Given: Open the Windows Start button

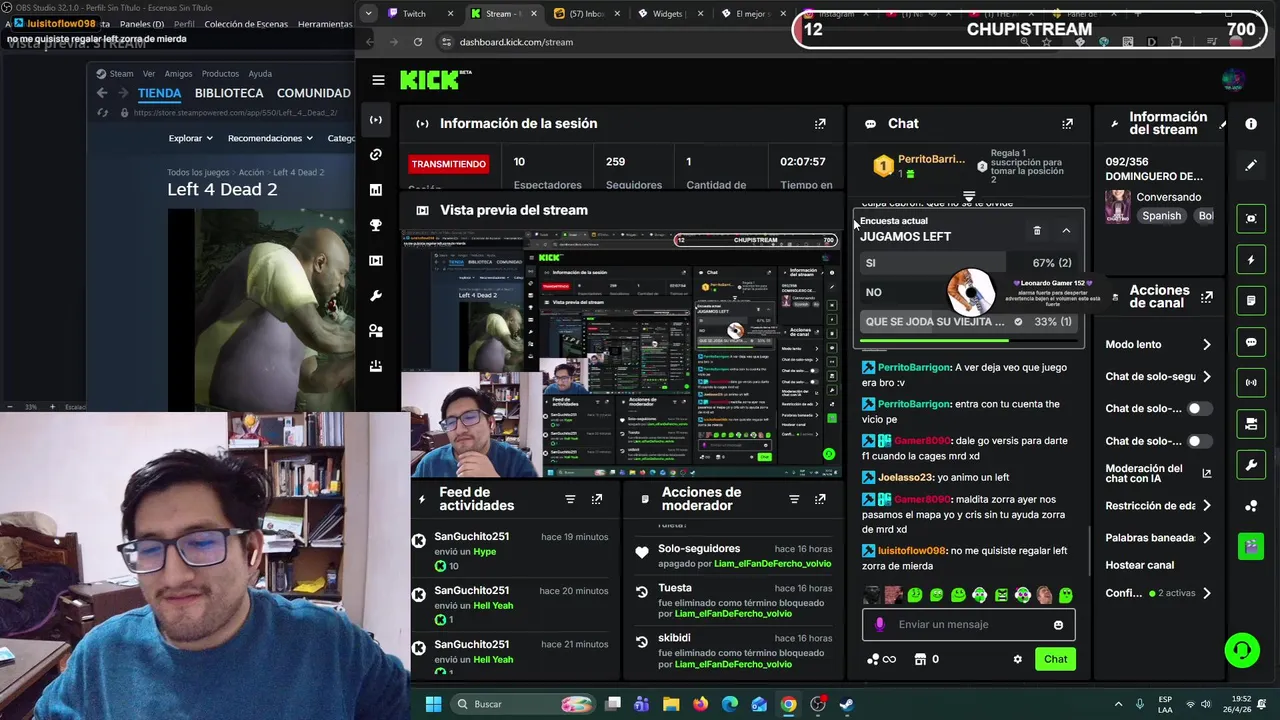Looking at the screenshot, I should point(433,704).
